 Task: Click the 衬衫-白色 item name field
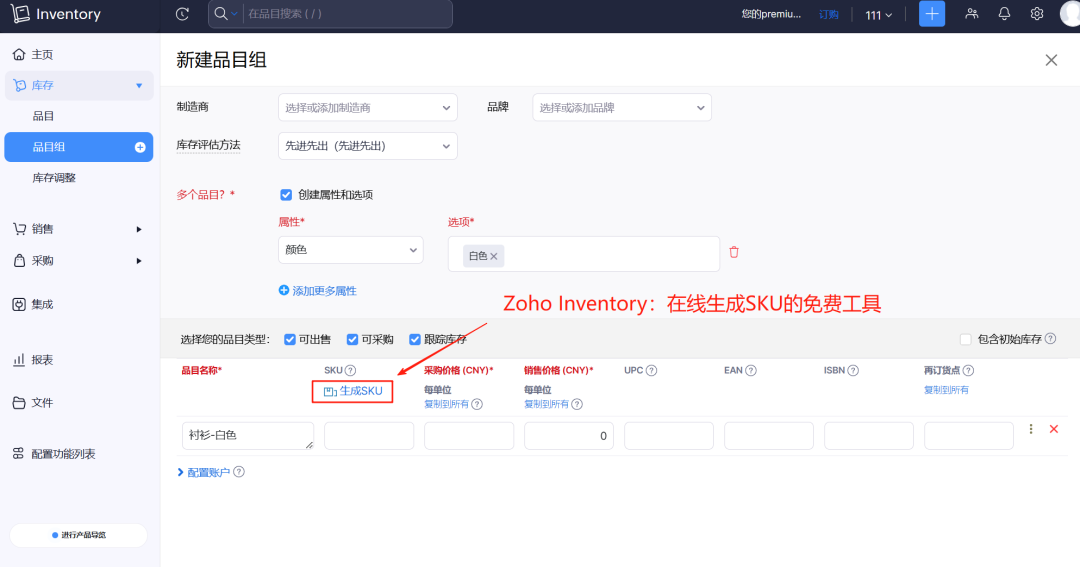coord(248,435)
